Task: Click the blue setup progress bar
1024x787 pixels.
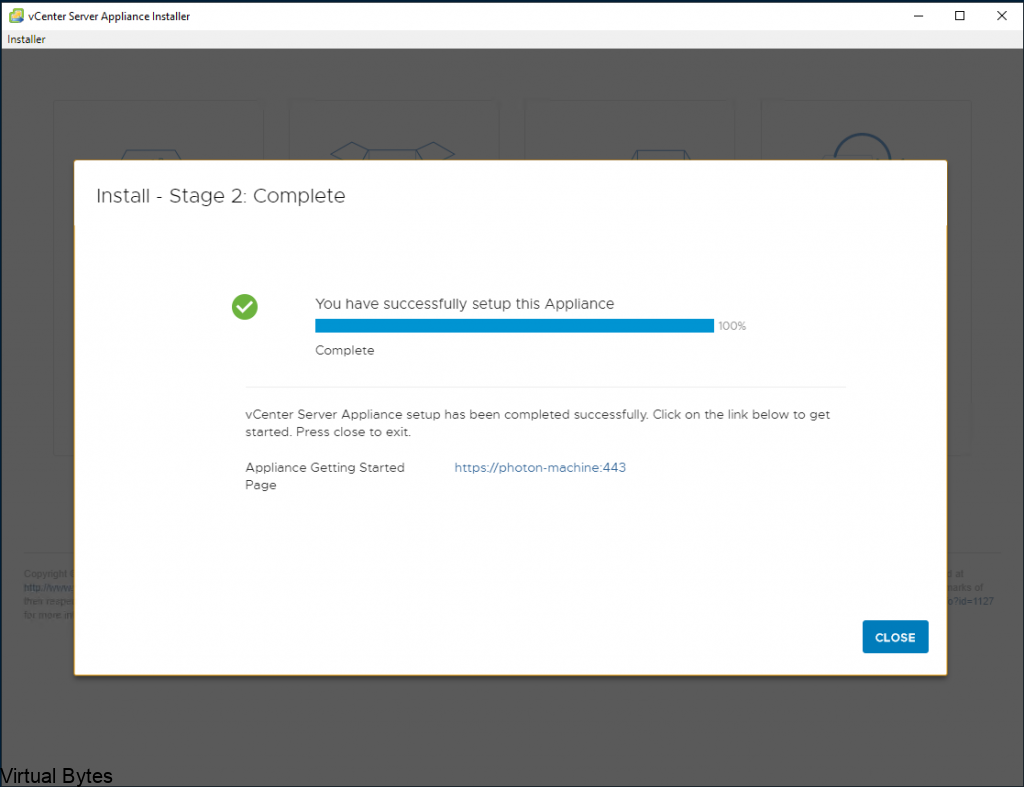Action: point(514,326)
